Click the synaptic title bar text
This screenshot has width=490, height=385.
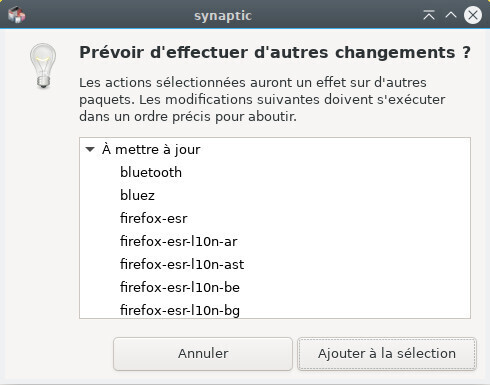pyautogui.click(x=223, y=16)
